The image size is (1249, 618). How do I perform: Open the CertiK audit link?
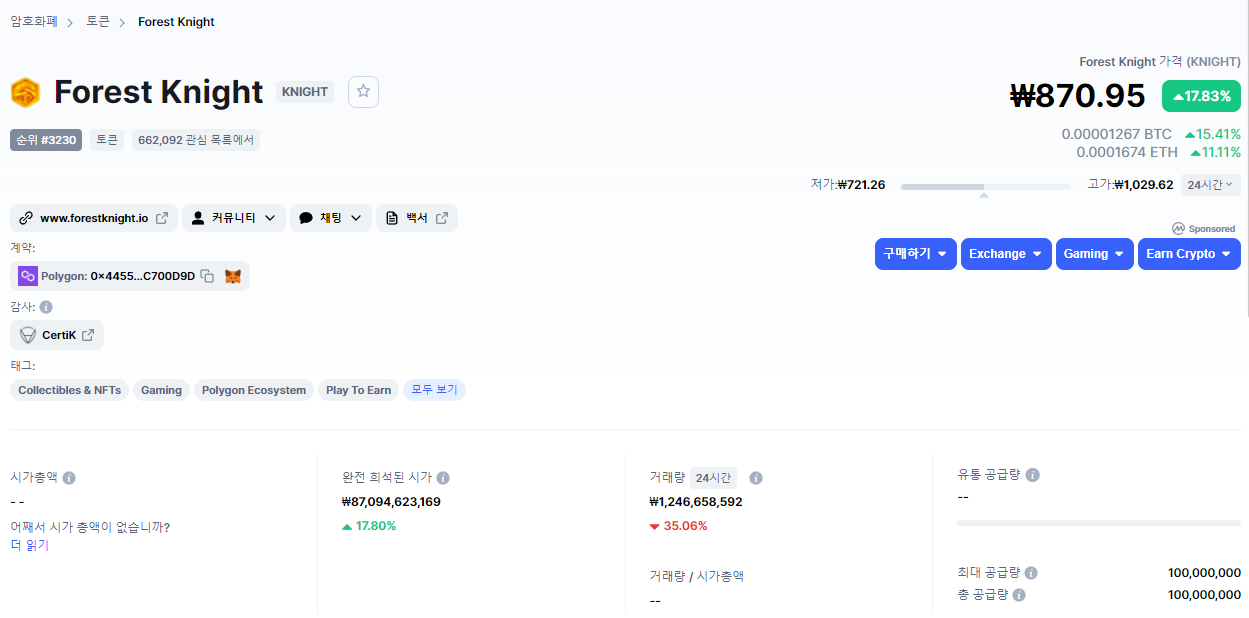57,335
